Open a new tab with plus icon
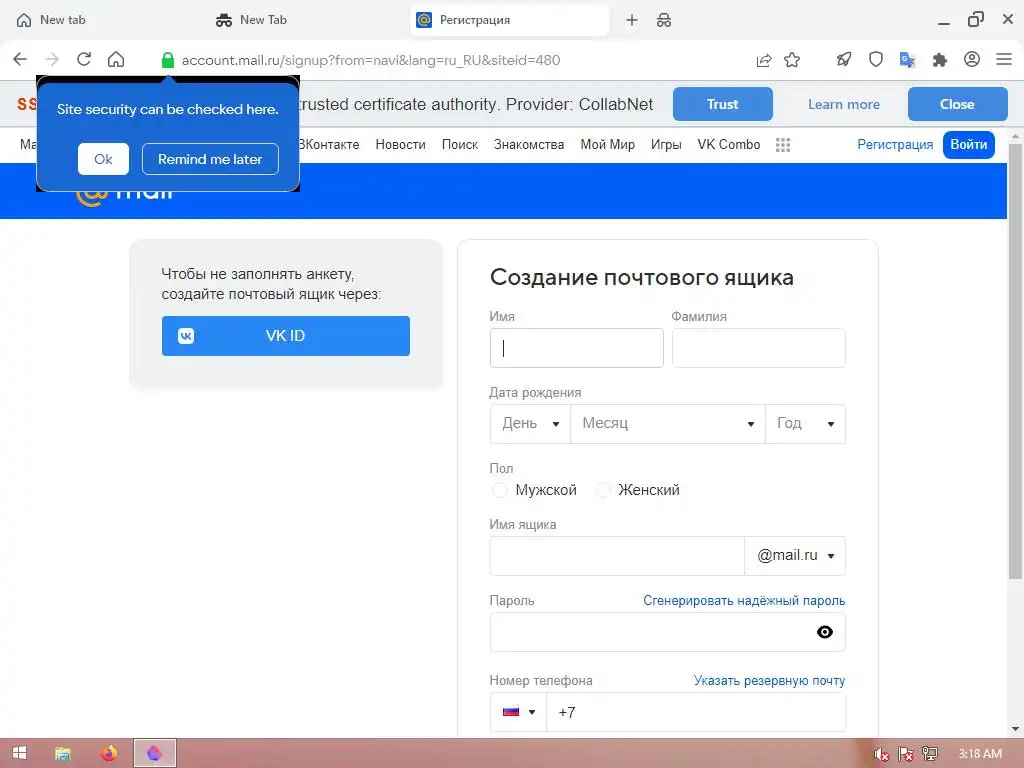The image size is (1024, 768). point(632,20)
